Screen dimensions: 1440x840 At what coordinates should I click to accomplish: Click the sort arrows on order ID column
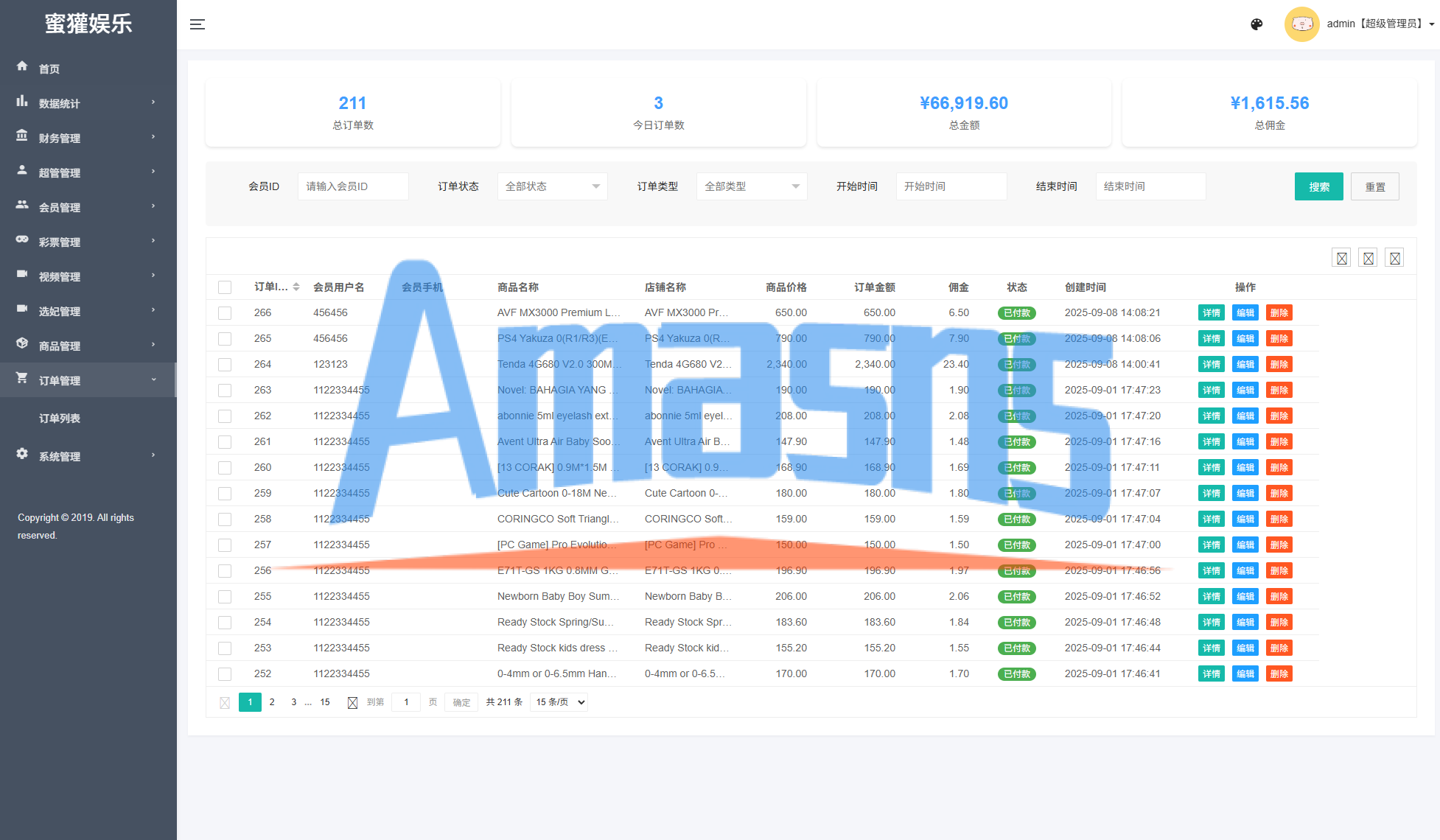(296, 287)
